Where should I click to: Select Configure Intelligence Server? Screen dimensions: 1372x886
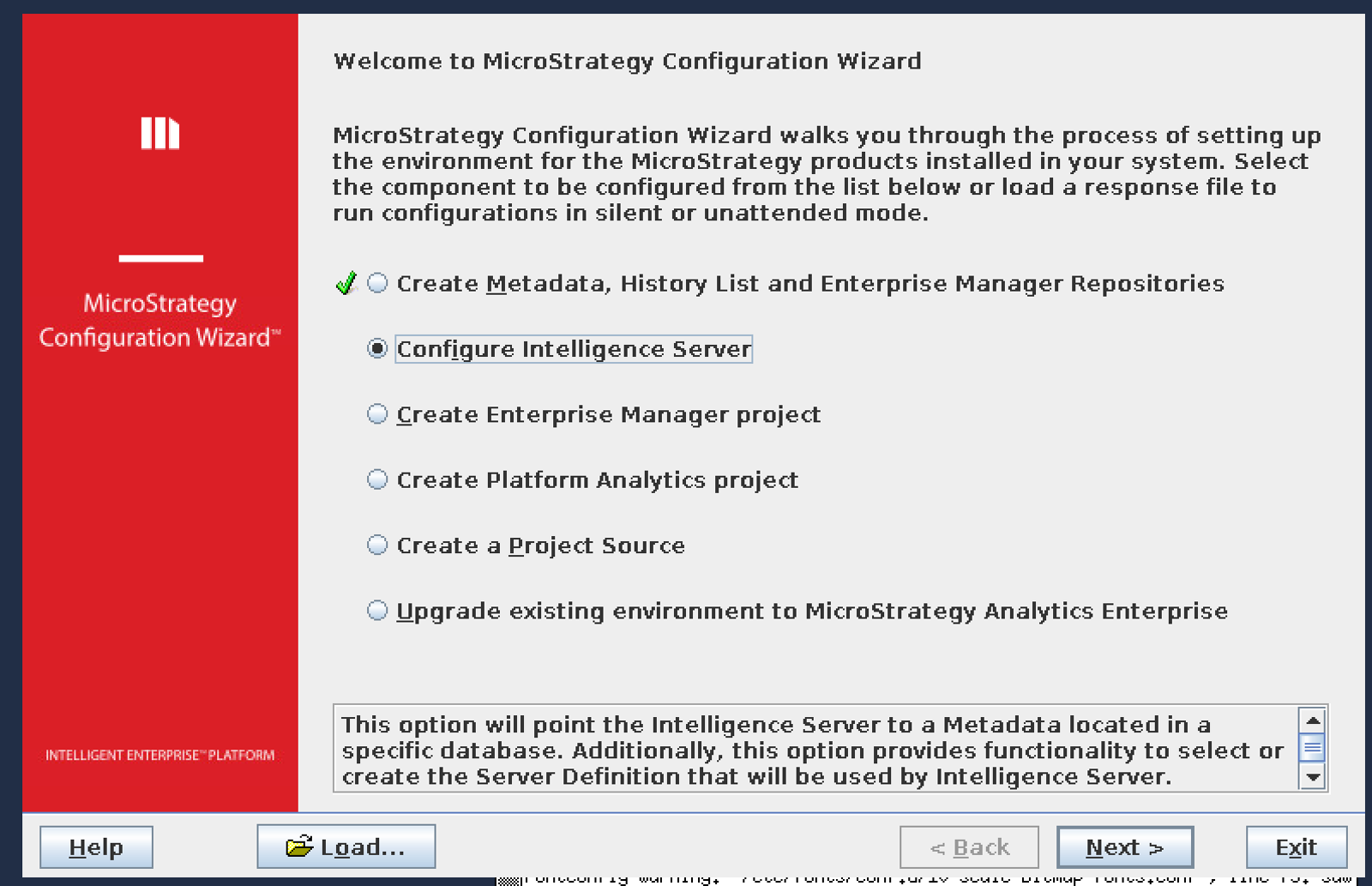(x=376, y=349)
